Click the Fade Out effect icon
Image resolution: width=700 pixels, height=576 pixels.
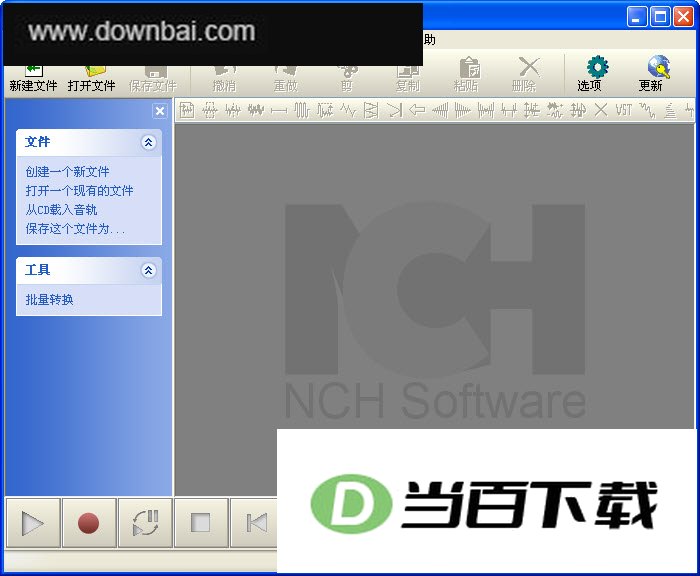click(x=463, y=110)
